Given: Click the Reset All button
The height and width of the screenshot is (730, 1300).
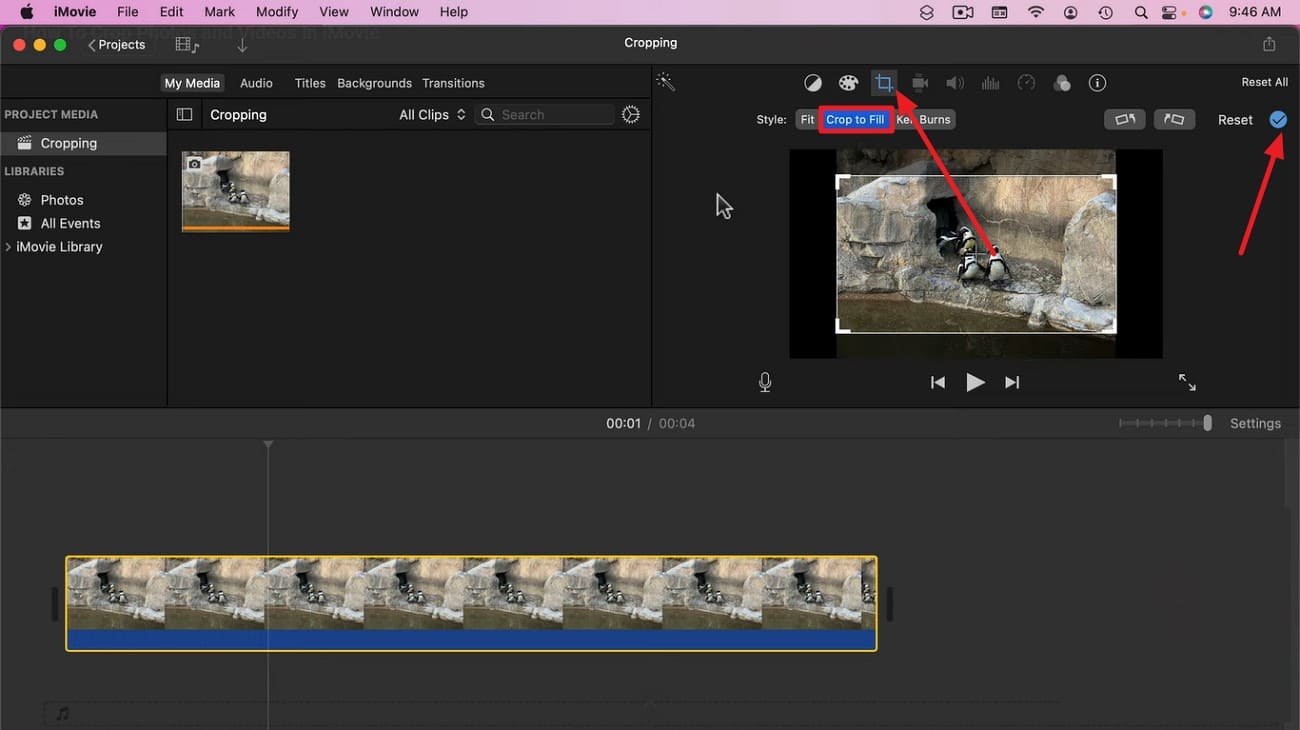Looking at the screenshot, I should 1264,81.
